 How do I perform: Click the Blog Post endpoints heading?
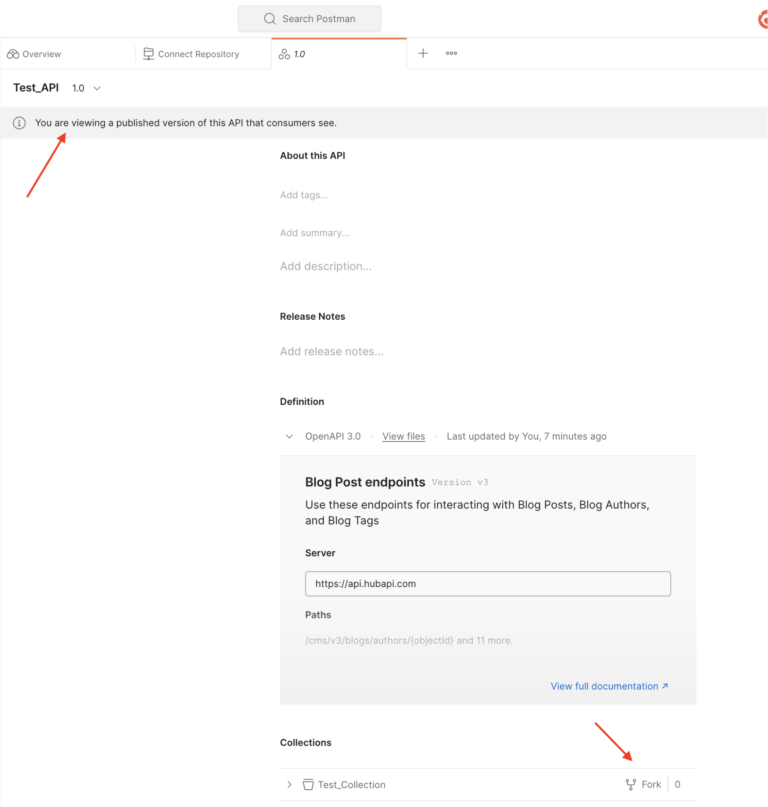click(x=365, y=482)
